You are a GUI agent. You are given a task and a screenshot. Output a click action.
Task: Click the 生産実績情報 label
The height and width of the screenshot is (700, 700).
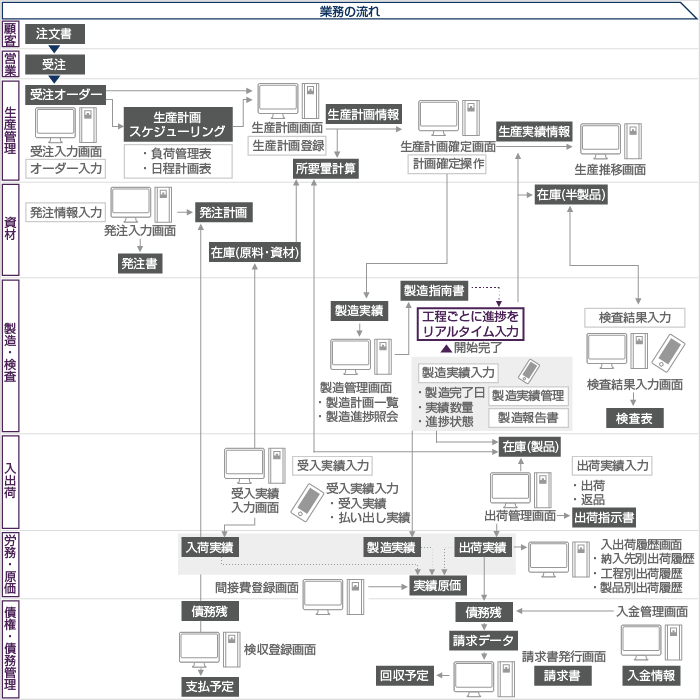(534, 131)
